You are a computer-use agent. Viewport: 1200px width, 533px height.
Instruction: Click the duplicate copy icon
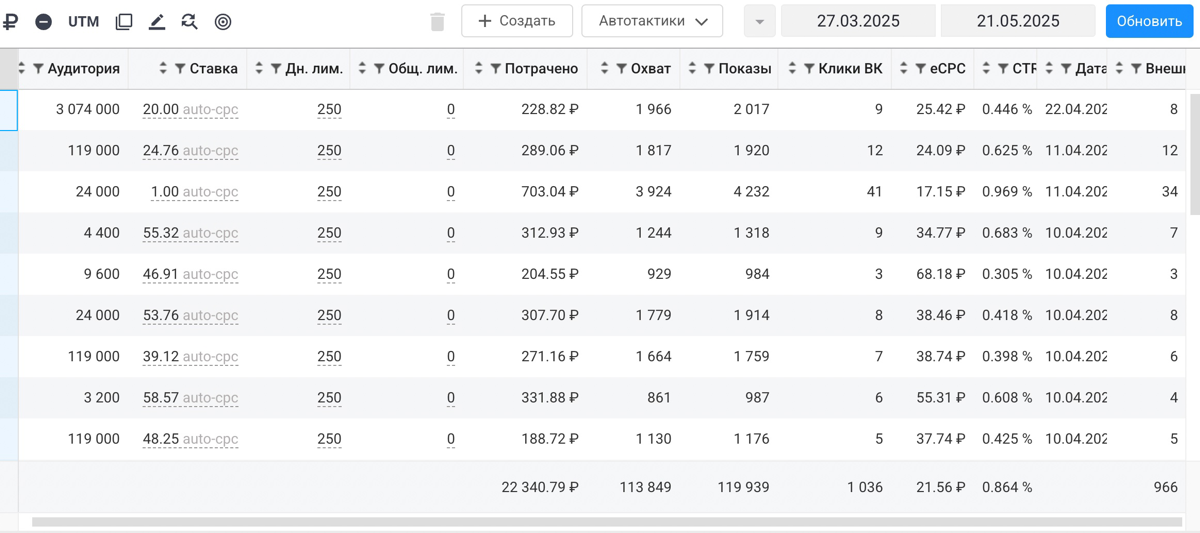tap(124, 21)
